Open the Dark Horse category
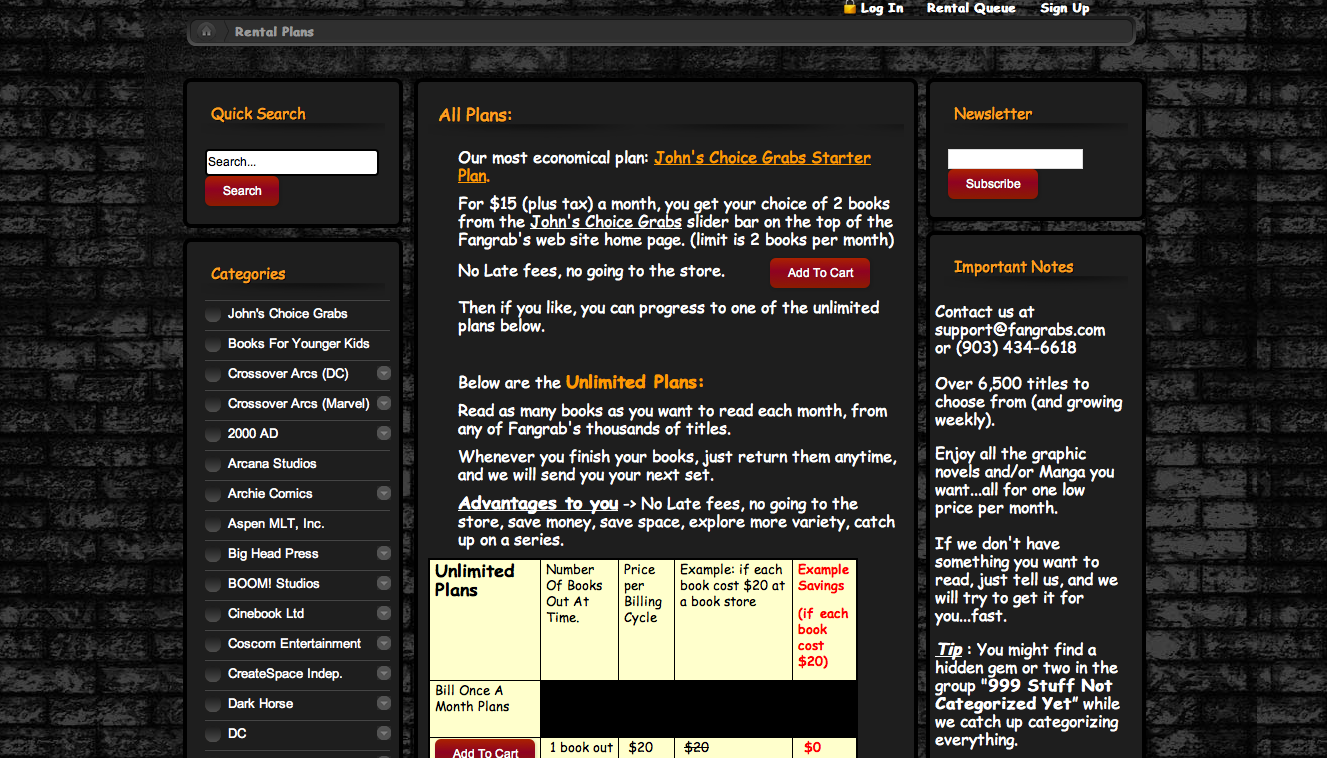The width and height of the screenshot is (1327, 758). (x=261, y=703)
